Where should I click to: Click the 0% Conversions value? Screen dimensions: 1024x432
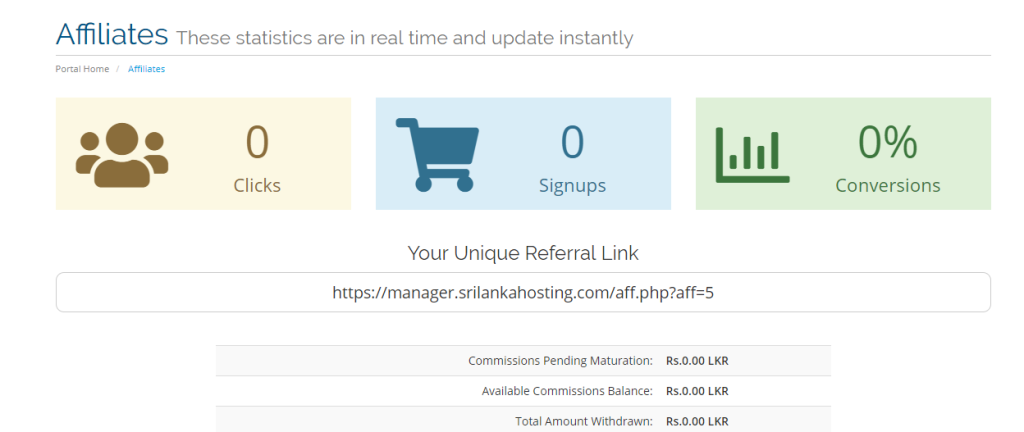tap(887, 142)
